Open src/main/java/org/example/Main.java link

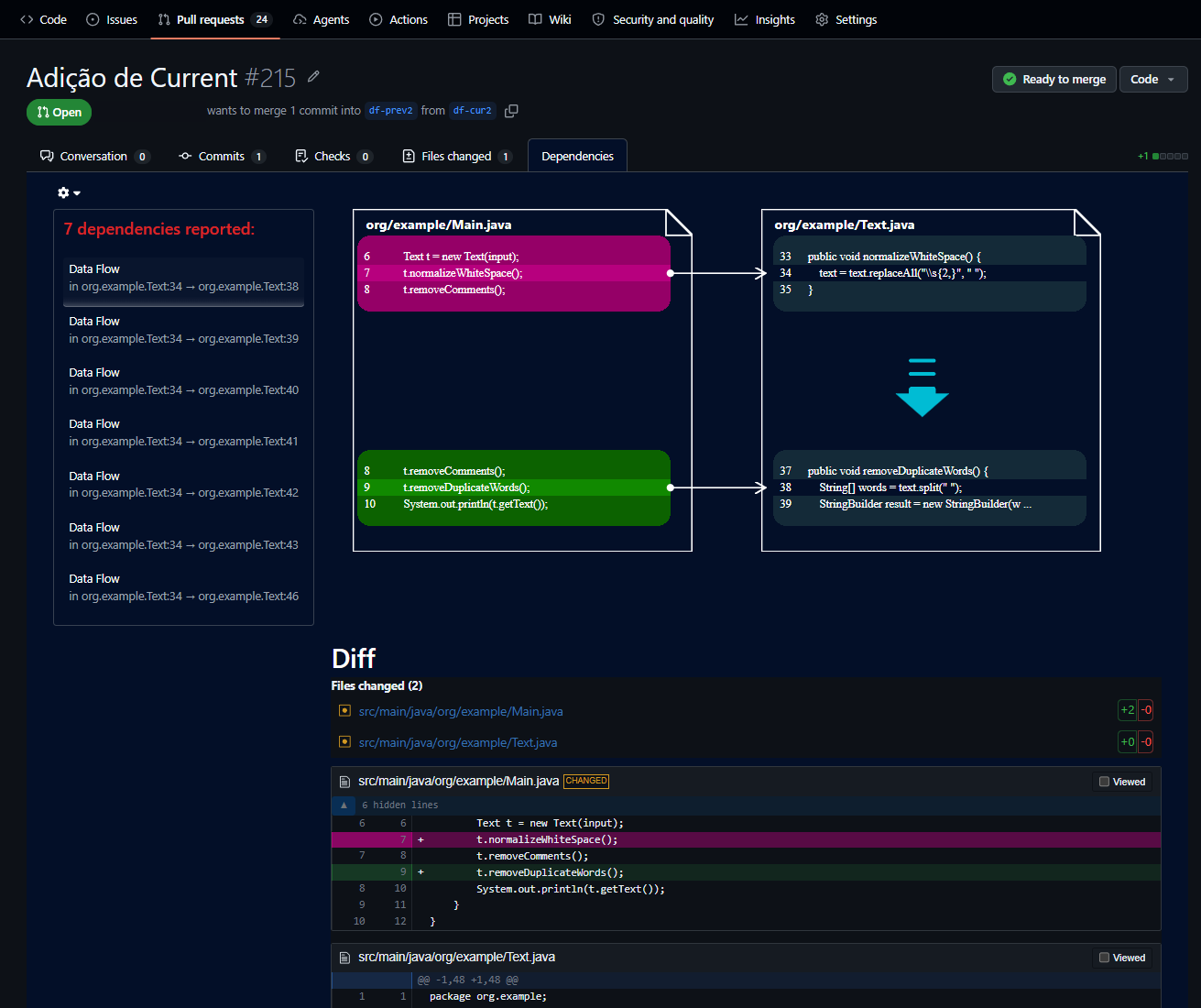(x=461, y=712)
